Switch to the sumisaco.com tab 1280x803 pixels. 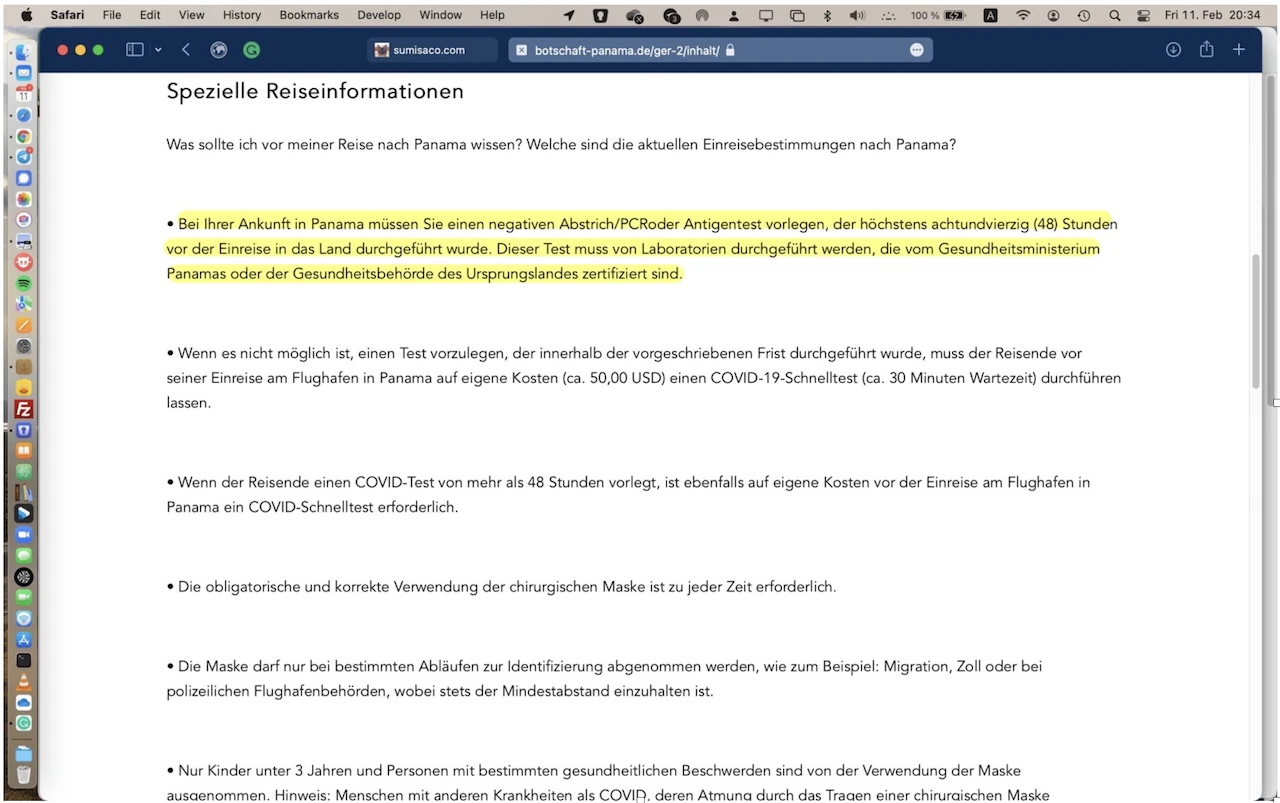point(432,50)
